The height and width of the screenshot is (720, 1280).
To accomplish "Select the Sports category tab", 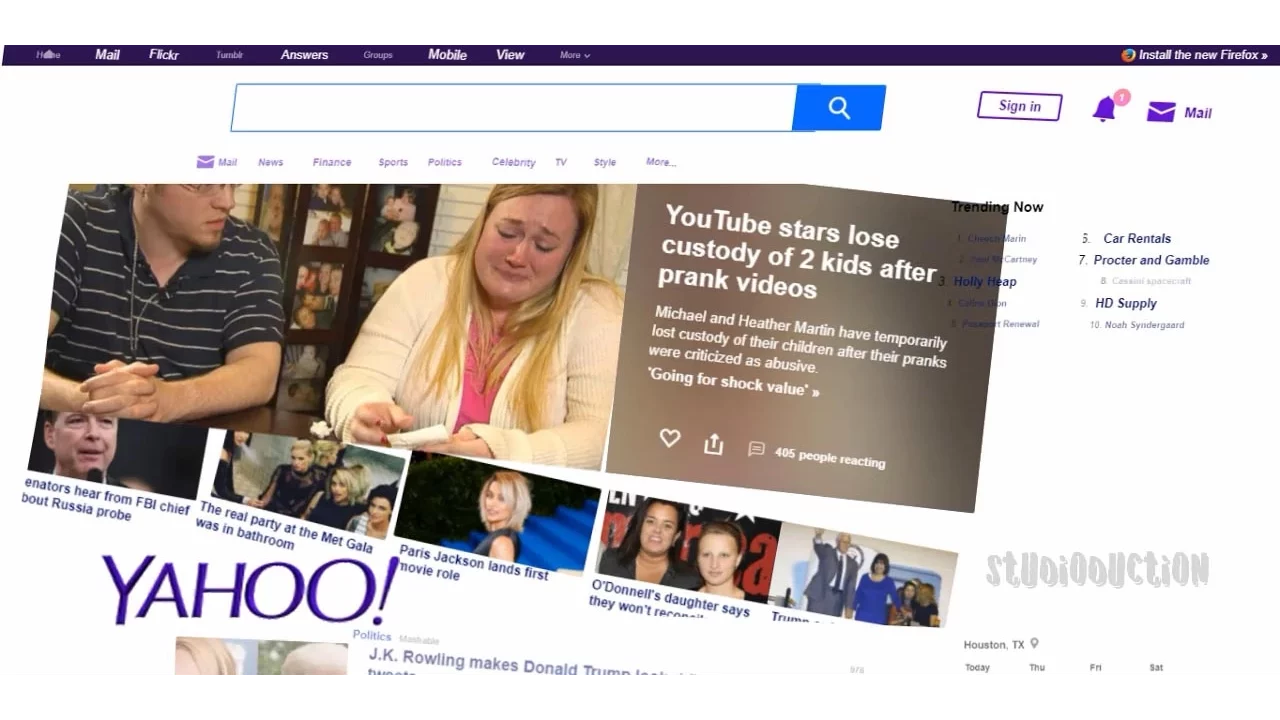I will click(x=393, y=162).
